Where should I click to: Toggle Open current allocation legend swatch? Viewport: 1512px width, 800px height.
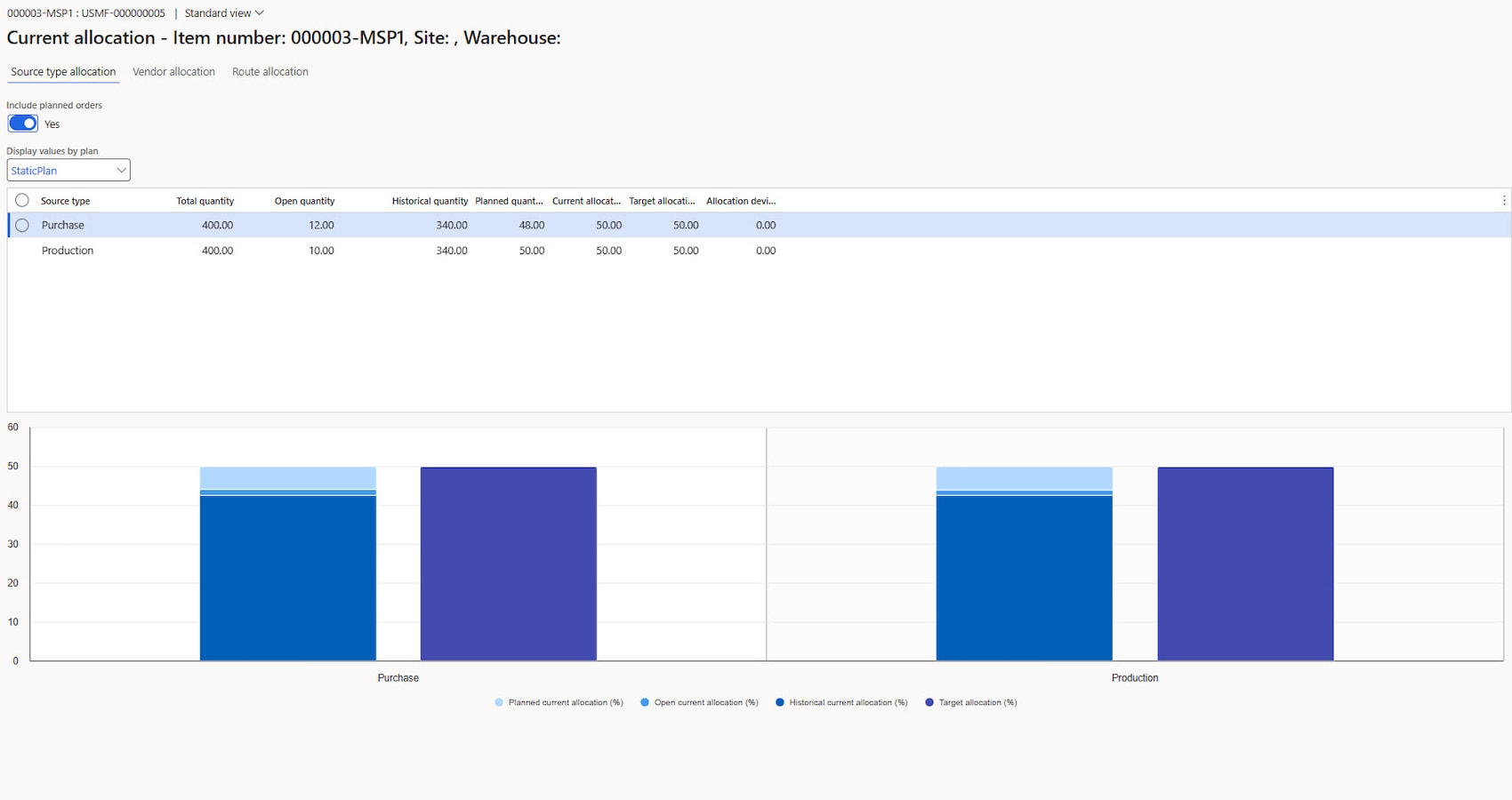[645, 702]
